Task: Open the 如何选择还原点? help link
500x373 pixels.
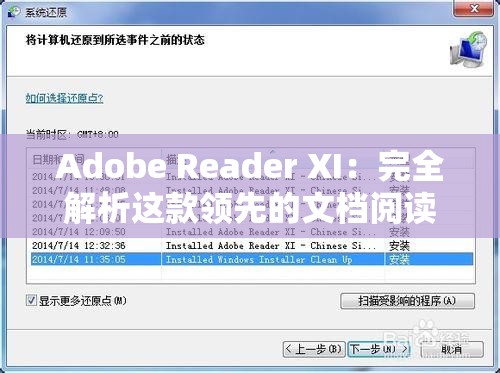Action: tap(64, 98)
